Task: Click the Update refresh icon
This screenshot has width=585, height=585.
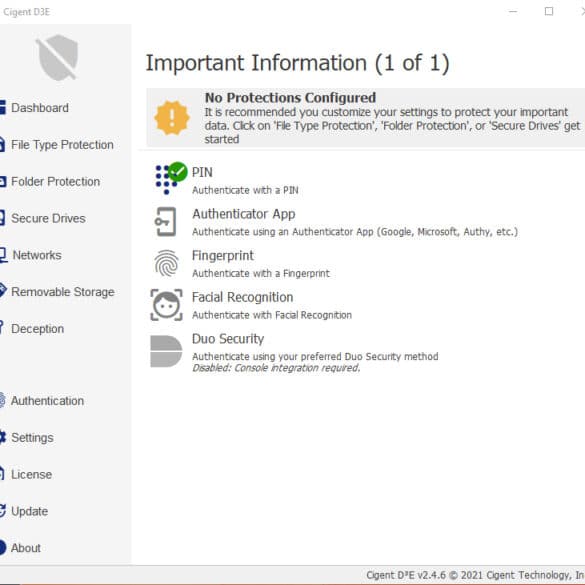Action: point(3,511)
